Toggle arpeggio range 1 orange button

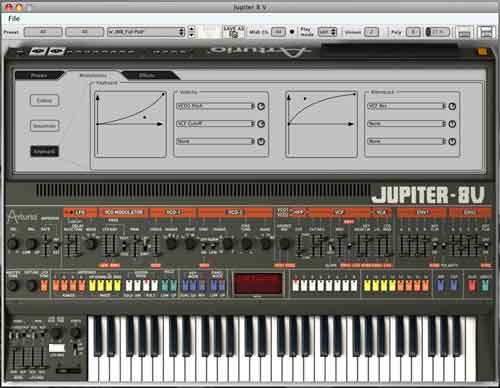click(x=56, y=285)
